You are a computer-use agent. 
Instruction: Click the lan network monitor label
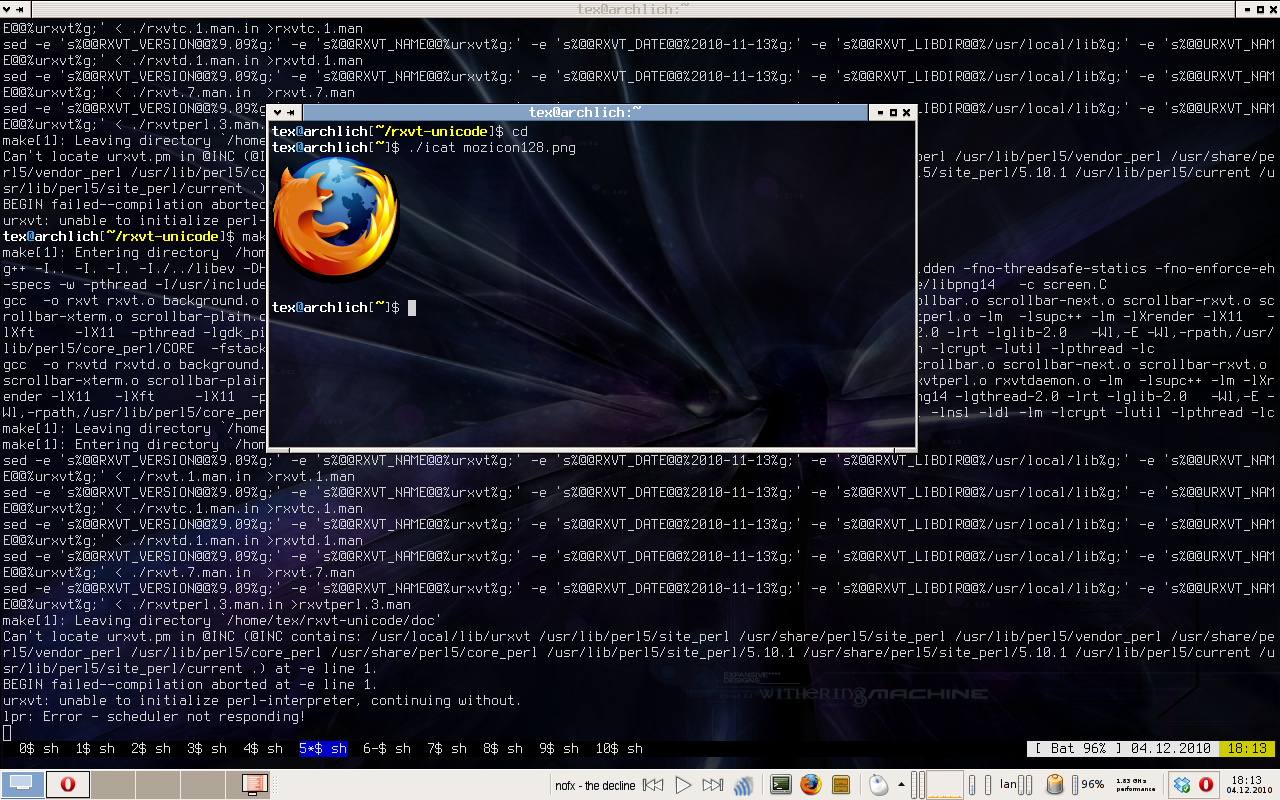(x=1008, y=785)
